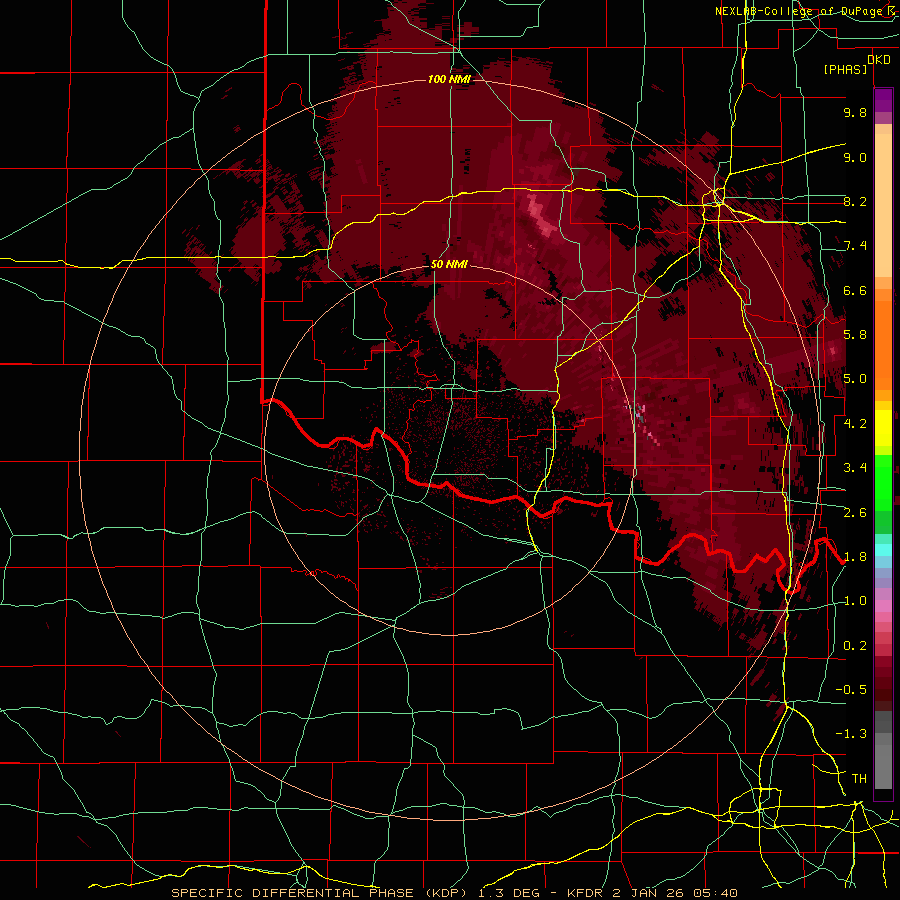The image size is (900, 900).
Task: Click the 100 NMI range ring label
Action: pos(449,79)
